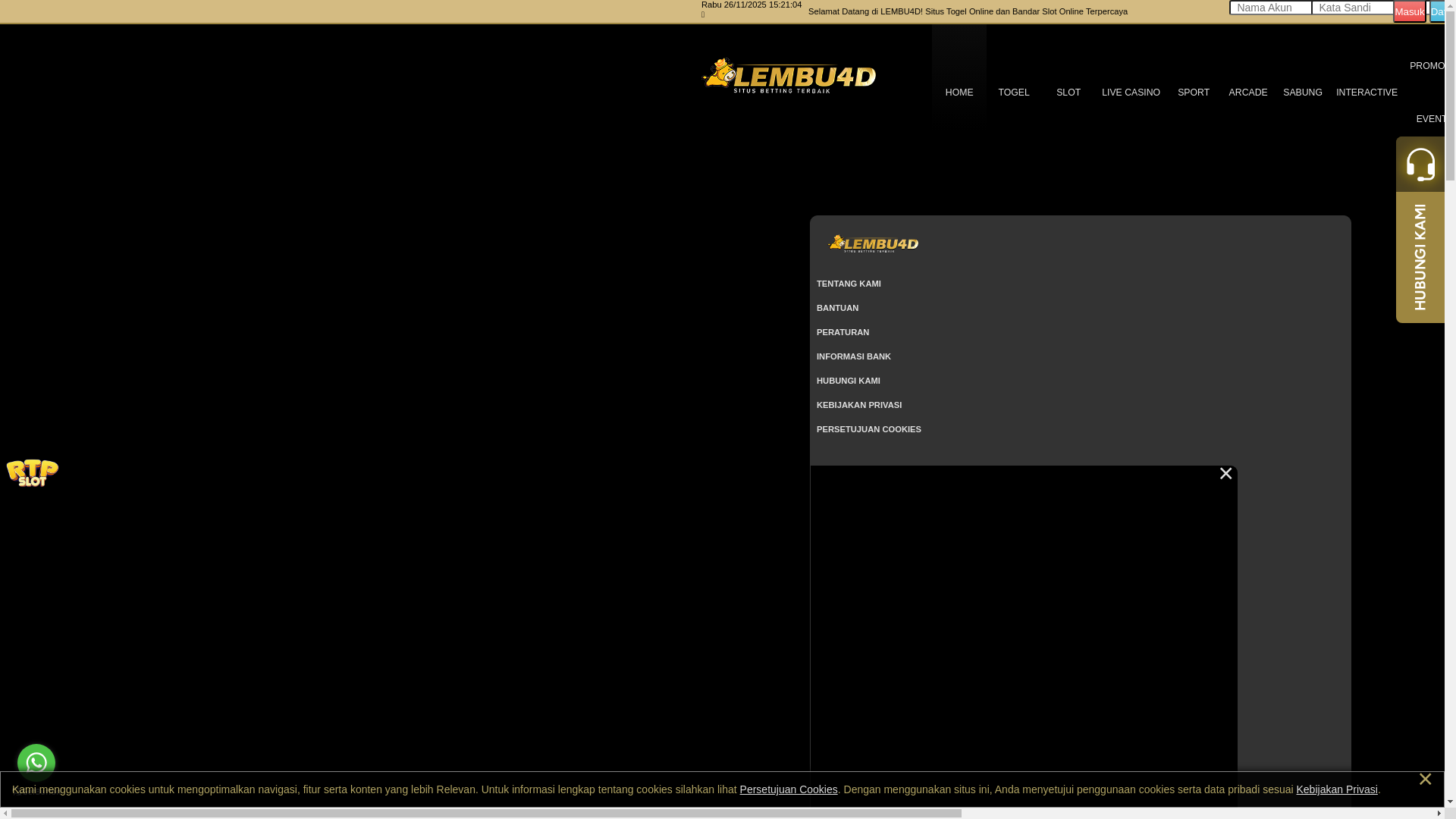Open the SPORT menu
1456x819 pixels.
[1194, 93]
